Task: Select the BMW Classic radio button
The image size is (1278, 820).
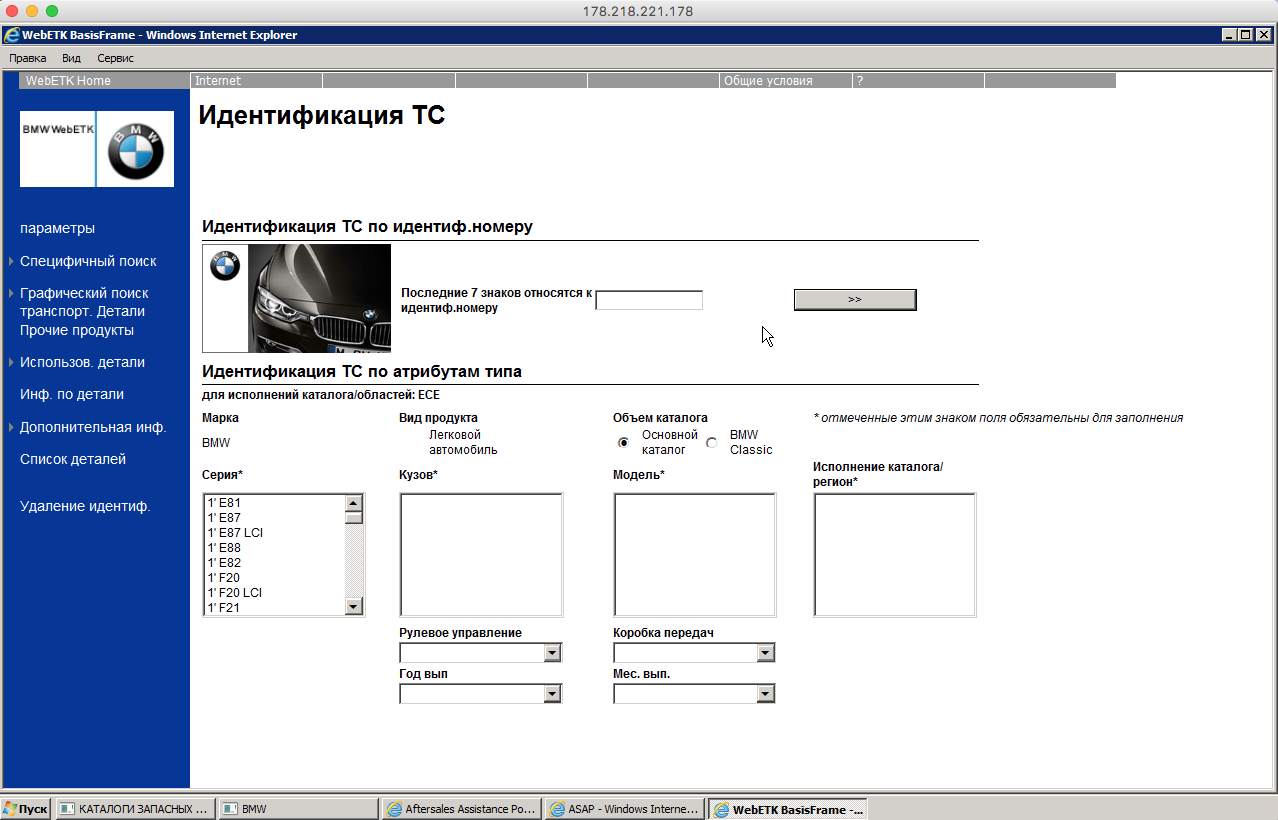Action: point(712,442)
